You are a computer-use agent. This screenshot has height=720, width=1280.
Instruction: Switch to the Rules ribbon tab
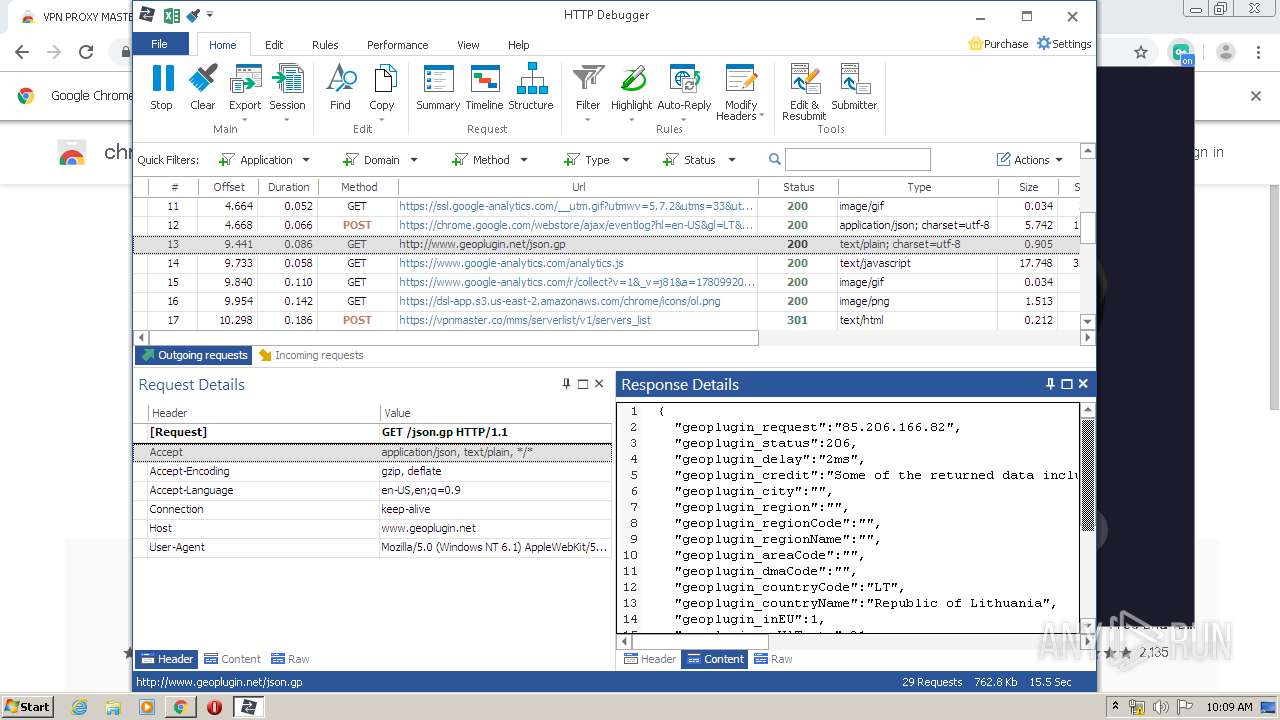(325, 45)
